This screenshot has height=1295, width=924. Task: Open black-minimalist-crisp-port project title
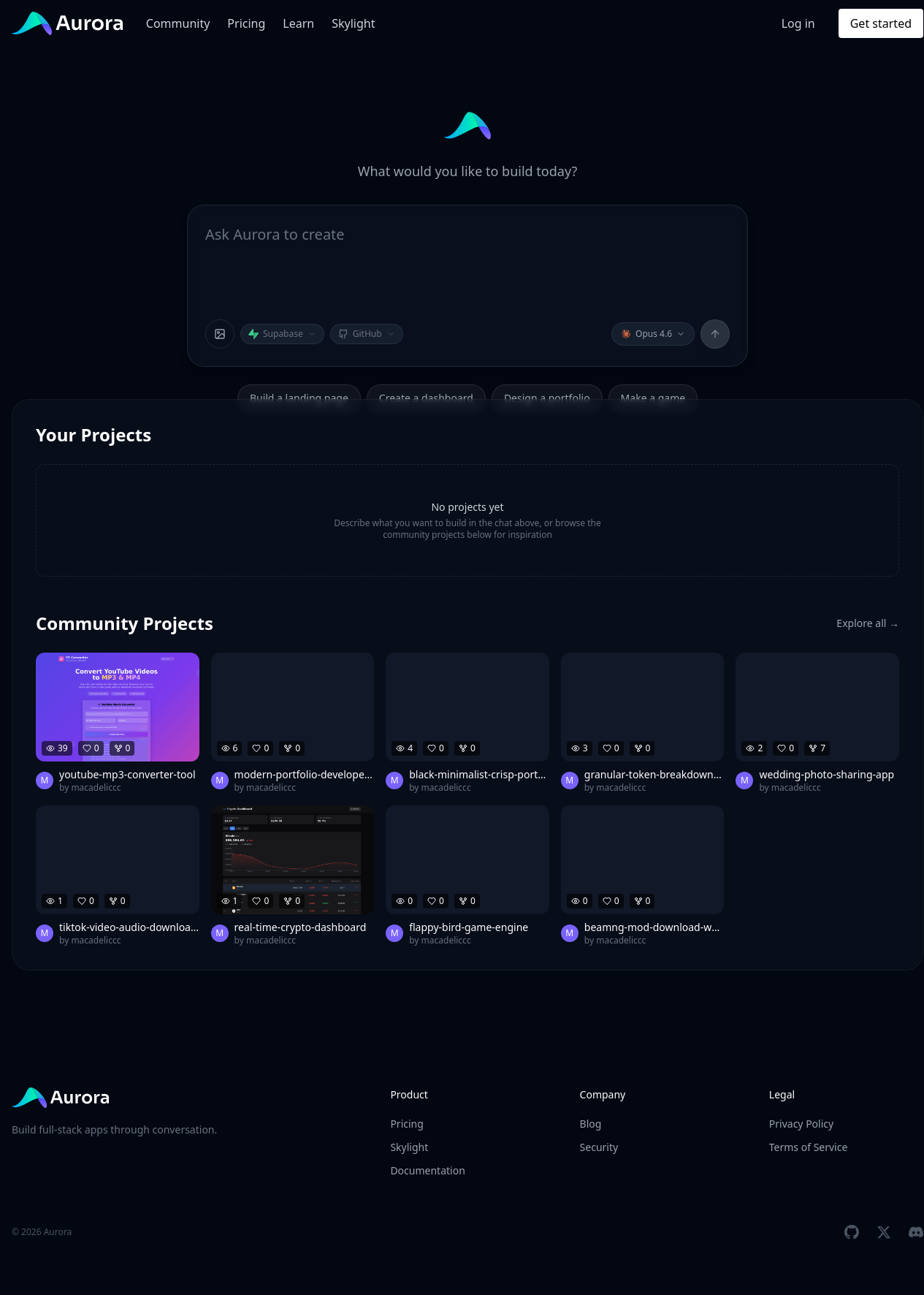coord(478,775)
